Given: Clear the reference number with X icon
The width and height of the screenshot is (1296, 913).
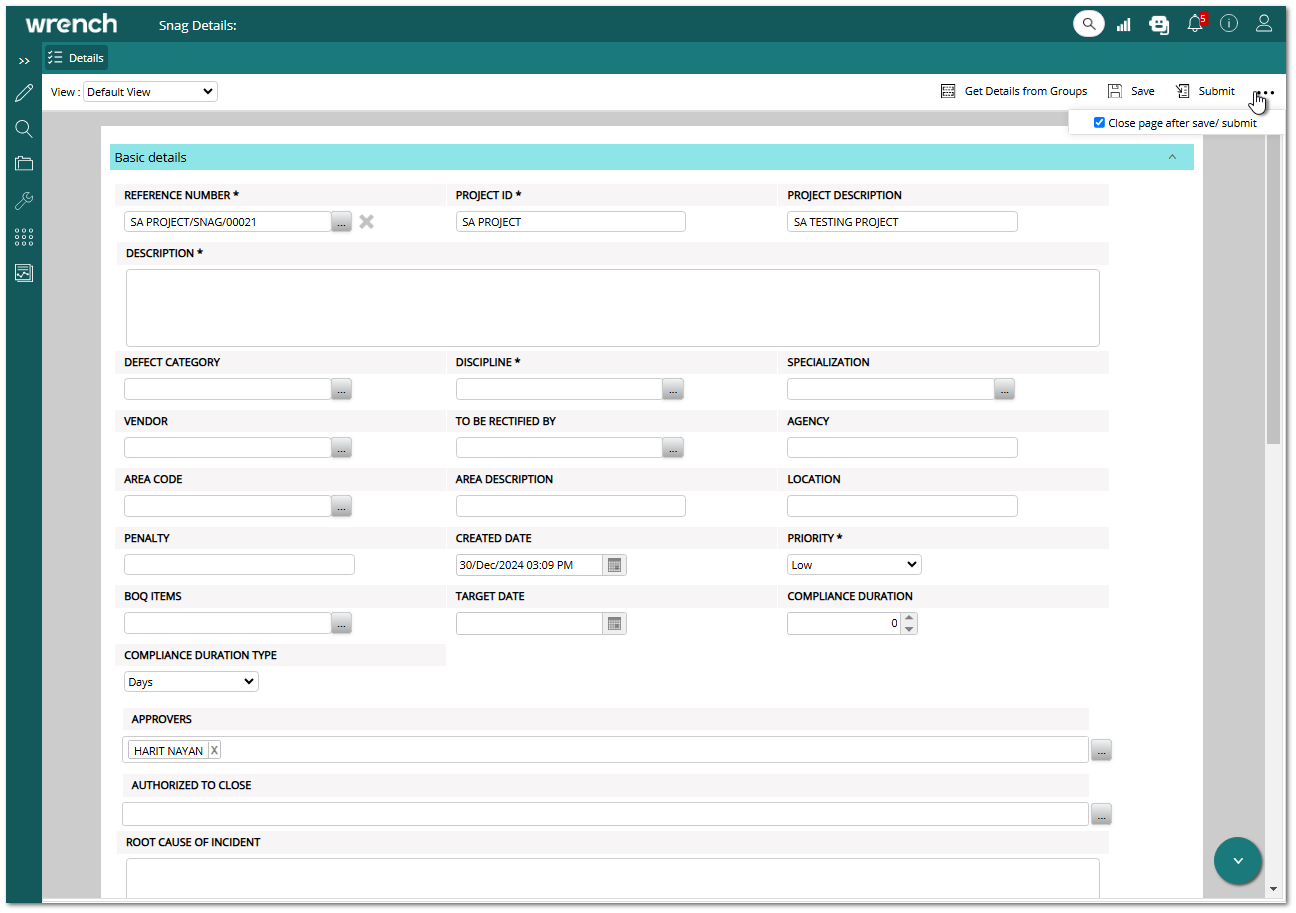Looking at the screenshot, I should point(367,222).
